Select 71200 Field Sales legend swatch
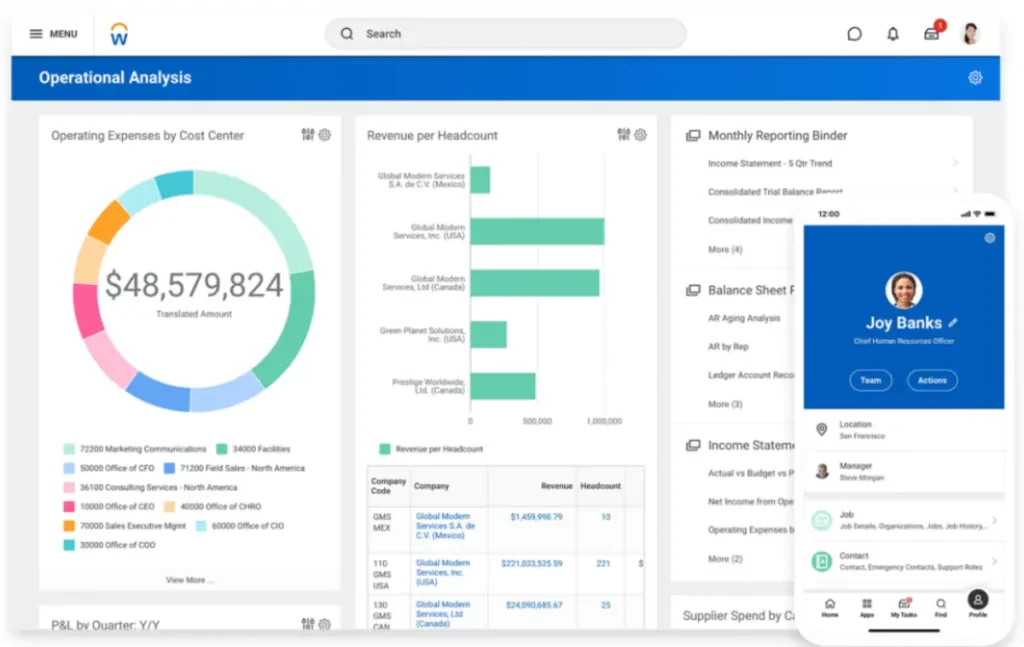This screenshot has height=647, width=1024. click(169, 468)
